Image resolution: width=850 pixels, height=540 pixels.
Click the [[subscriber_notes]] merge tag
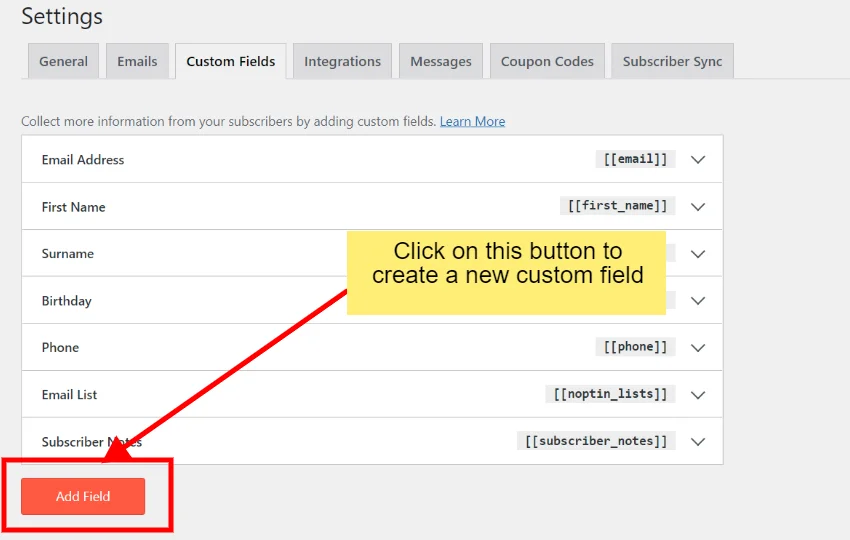pyautogui.click(x=596, y=441)
